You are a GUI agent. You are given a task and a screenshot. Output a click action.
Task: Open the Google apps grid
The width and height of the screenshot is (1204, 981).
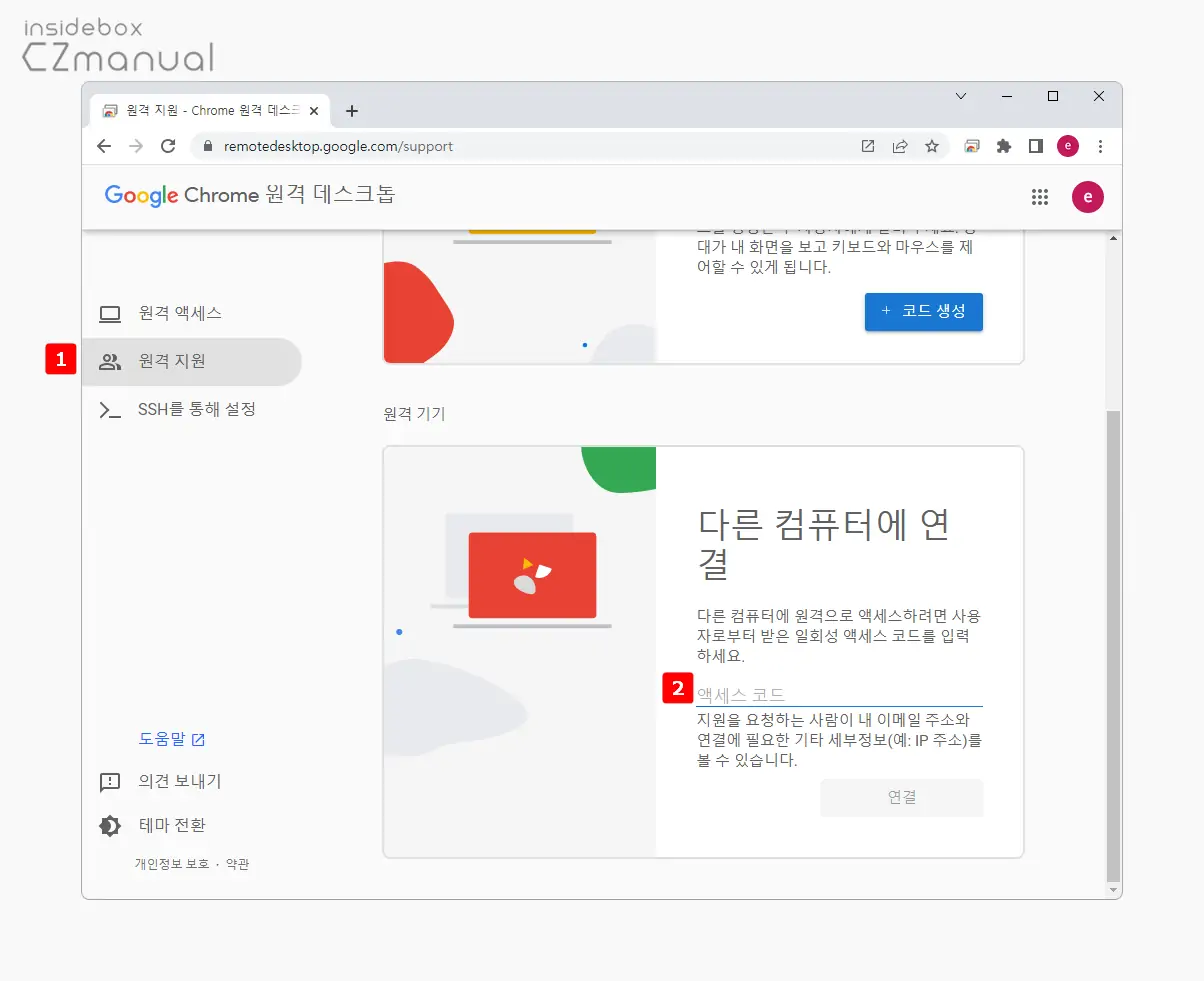pyautogui.click(x=1040, y=197)
